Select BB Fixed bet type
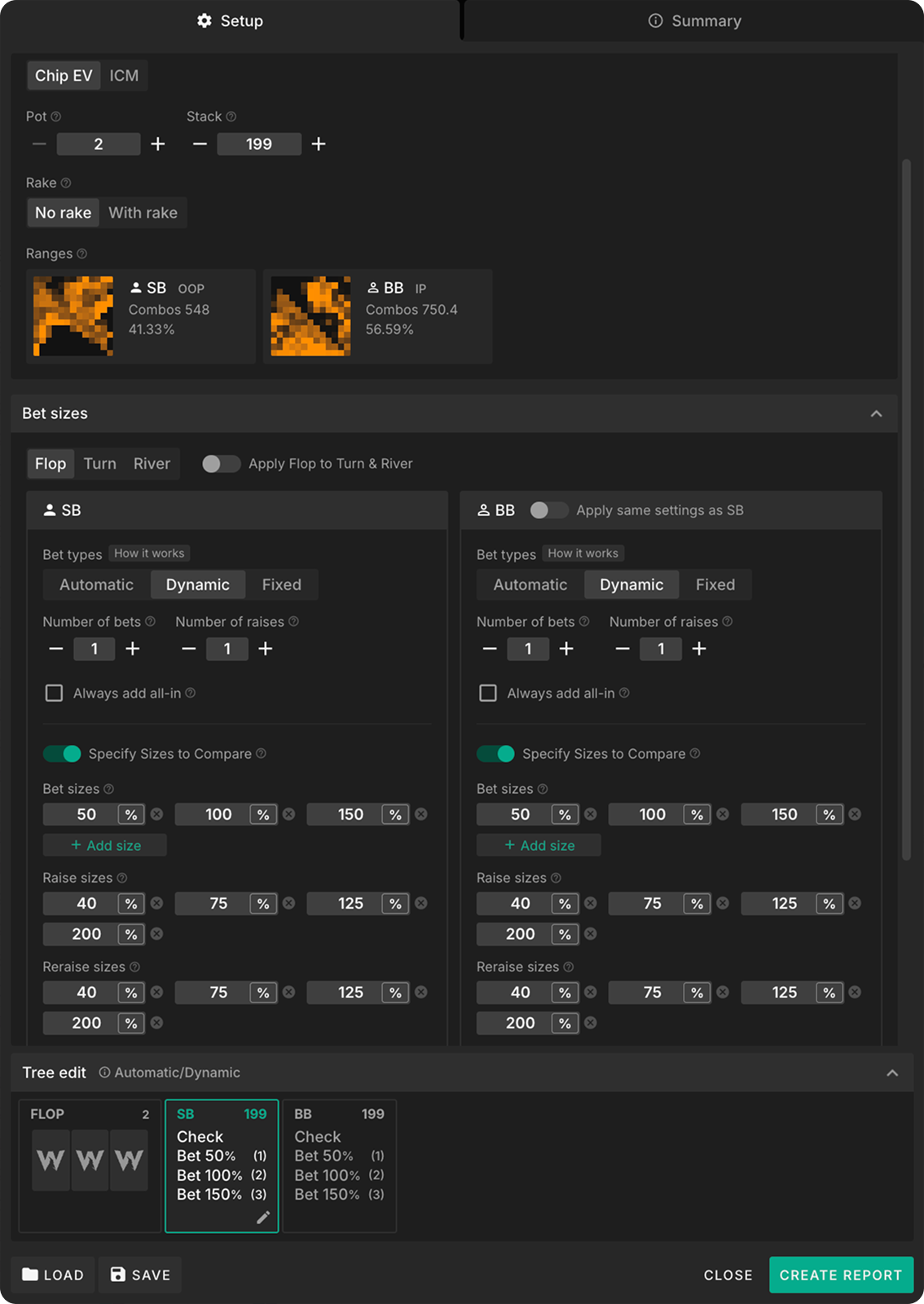Screen dimensions: 924x1304 tap(715, 584)
